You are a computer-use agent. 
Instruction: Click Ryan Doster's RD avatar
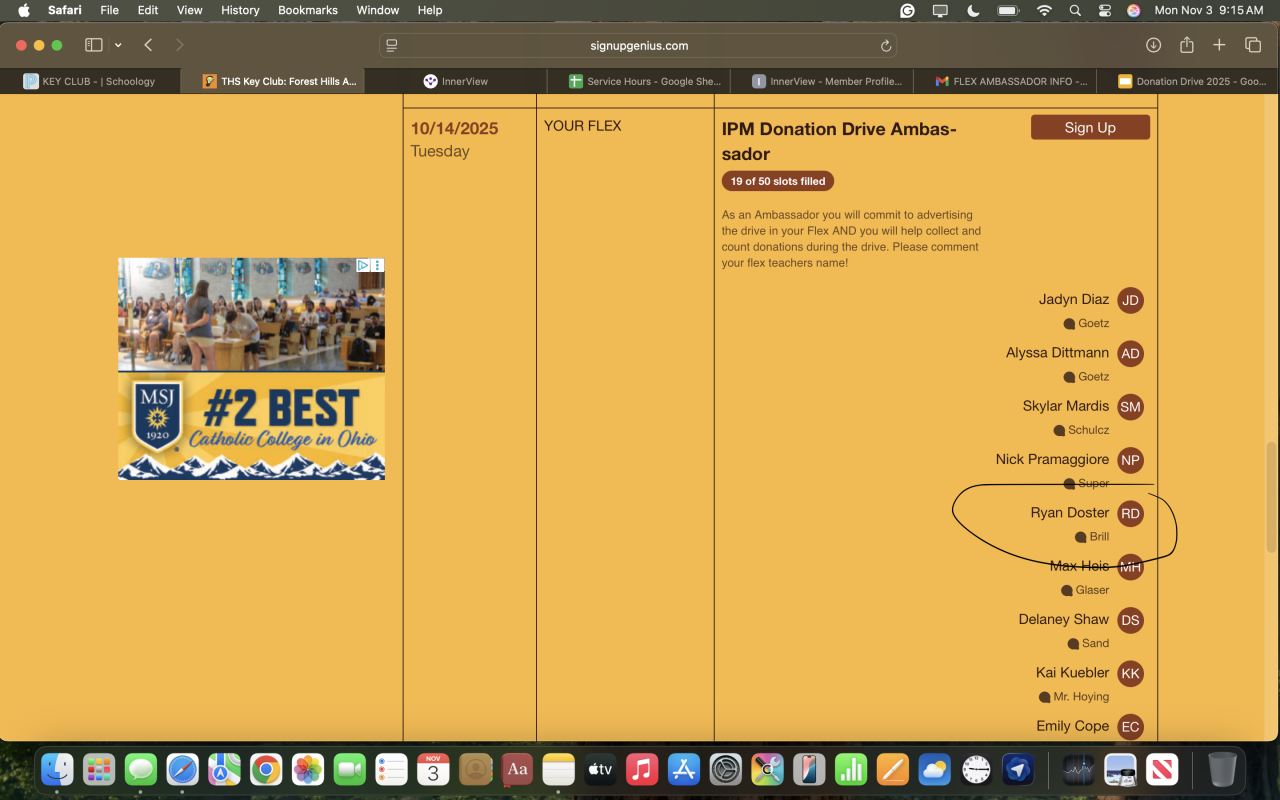tap(1130, 513)
